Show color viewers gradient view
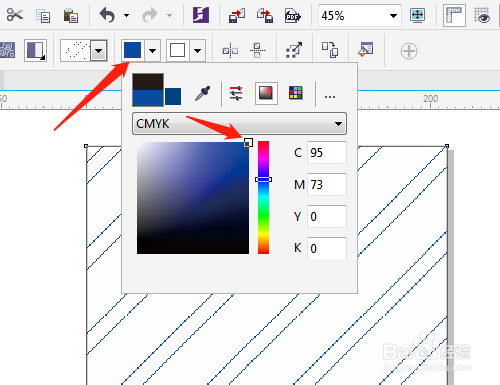 coord(266,93)
